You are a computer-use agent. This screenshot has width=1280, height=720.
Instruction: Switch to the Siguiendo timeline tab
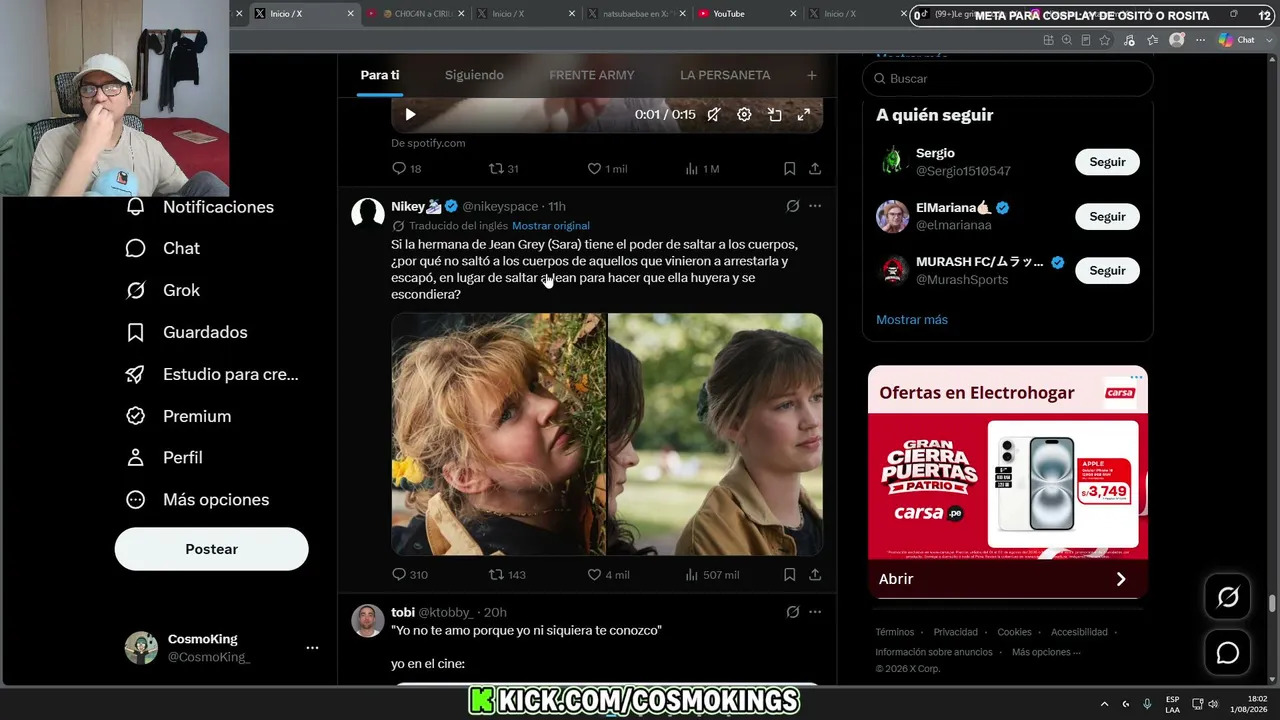tap(474, 75)
